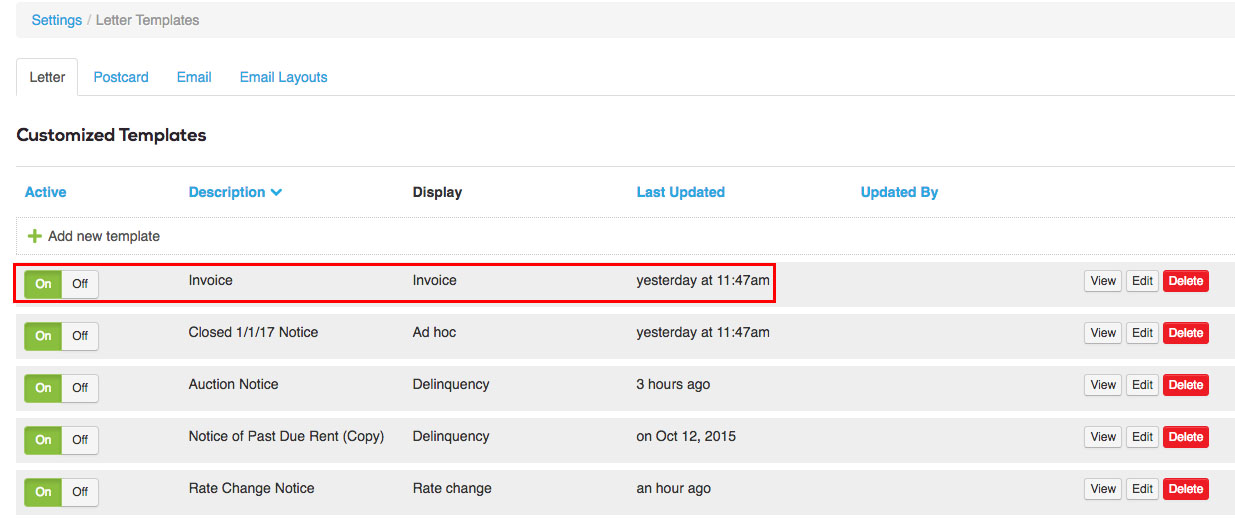Switch off the Closed 1/1/17 Notice template
The image size is (1235, 519).
[x=80, y=336]
